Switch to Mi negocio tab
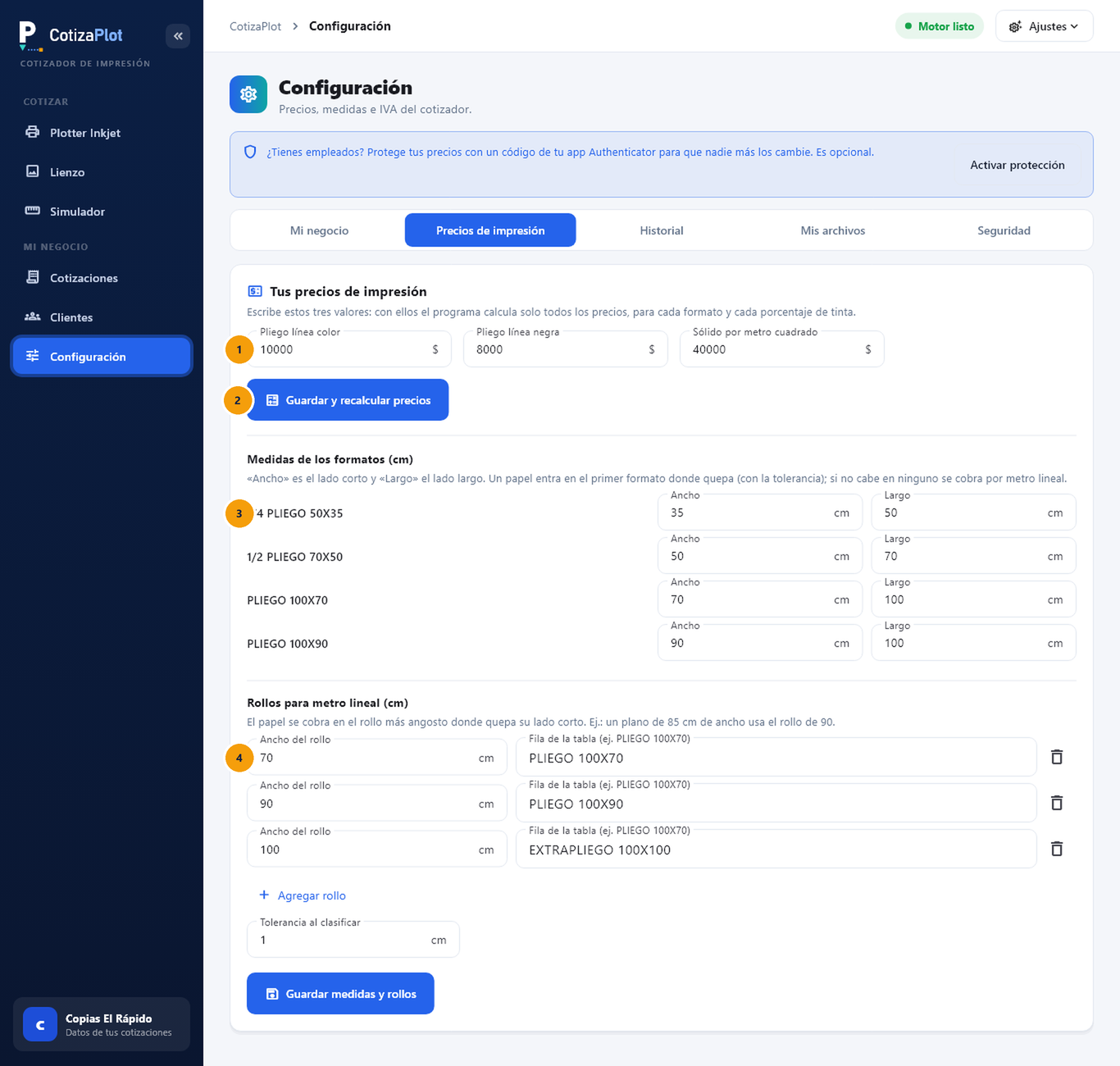Screen dimensions: 1120x1066 [x=319, y=230]
